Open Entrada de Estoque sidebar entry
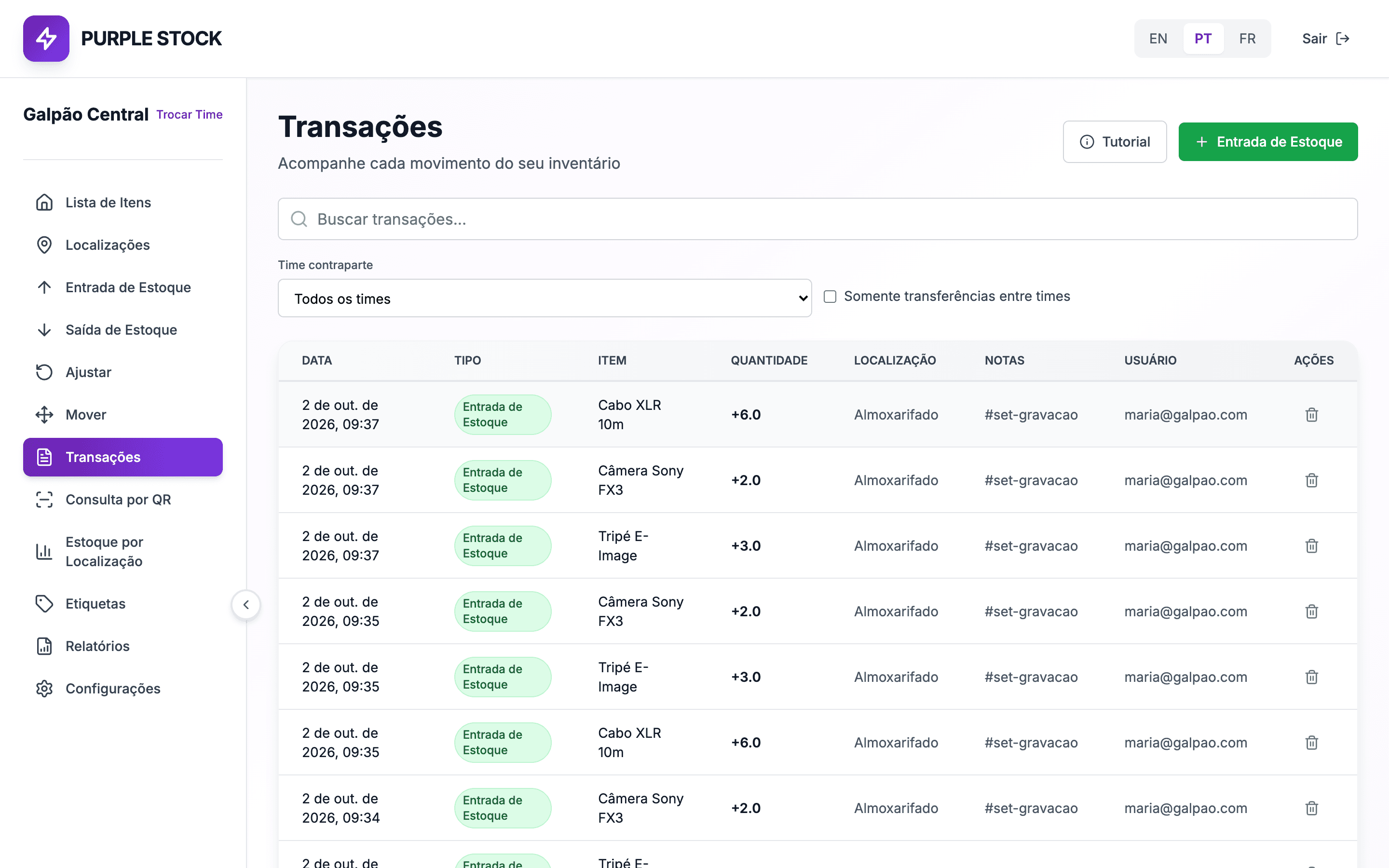Image resolution: width=1389 pixels, height=868 pixels. 123,287
